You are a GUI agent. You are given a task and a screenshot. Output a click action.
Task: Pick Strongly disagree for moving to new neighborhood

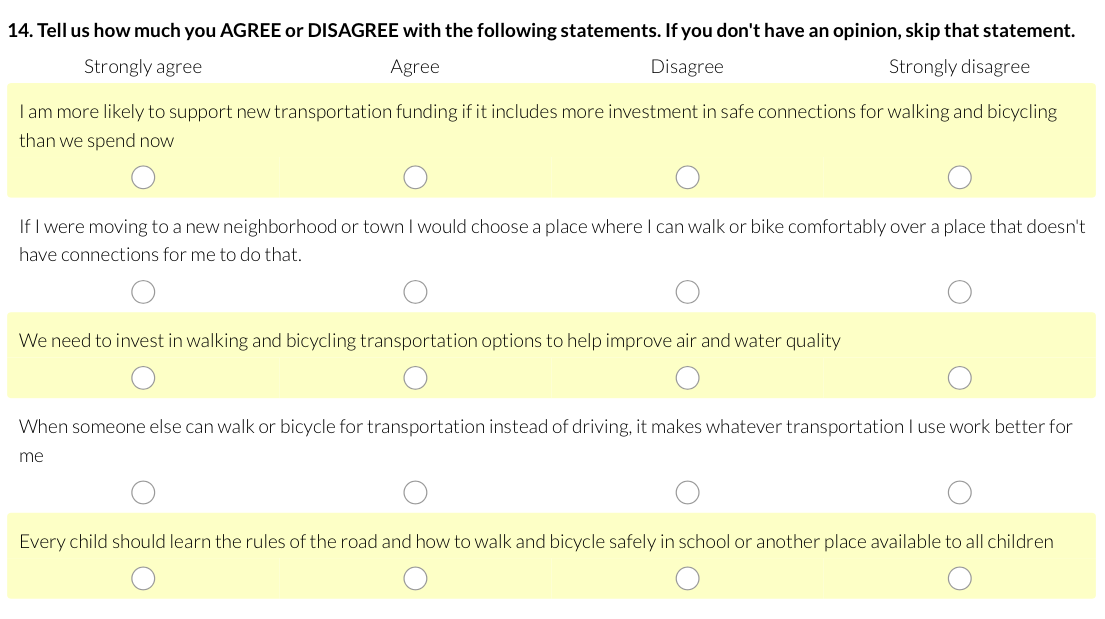[x=960, y=292]
